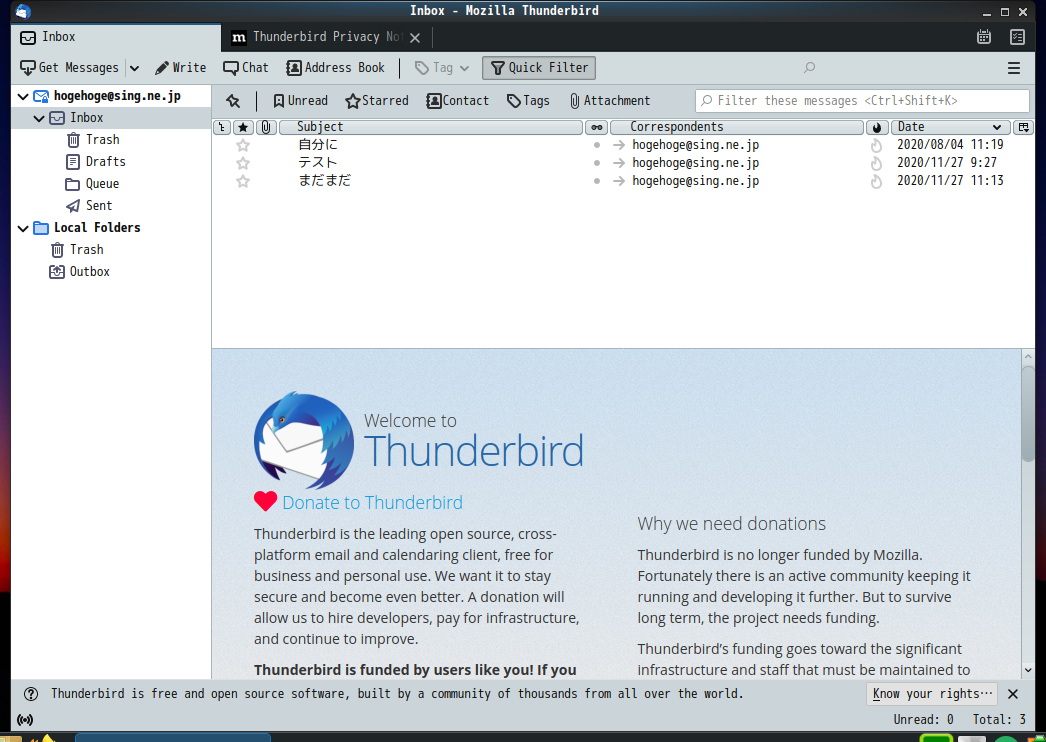Select Local Folders
Image resolution: width=1046 pixels, height=742 pixels.
coord(97,228)
